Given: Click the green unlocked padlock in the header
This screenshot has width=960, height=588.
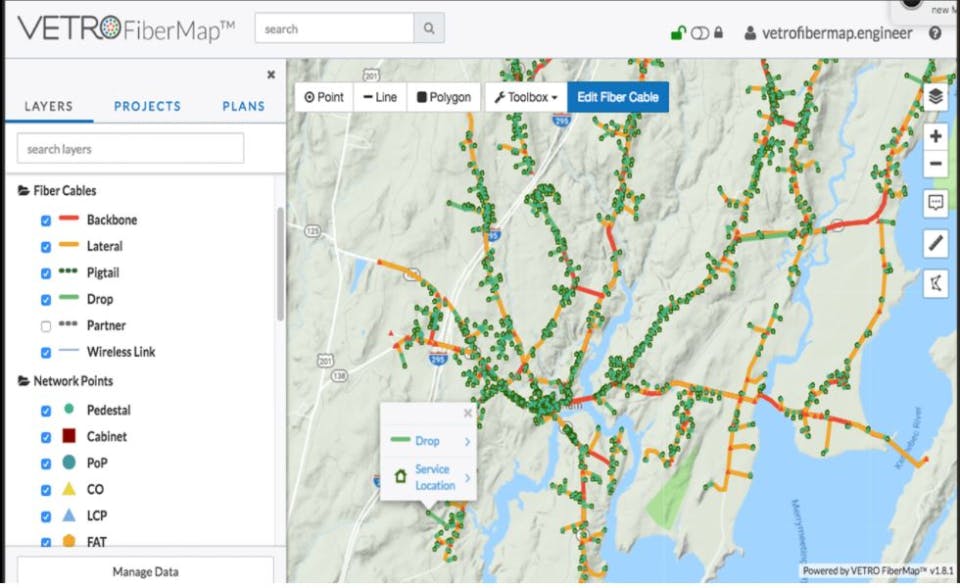Looking at the screenshot, I should 679,31.
